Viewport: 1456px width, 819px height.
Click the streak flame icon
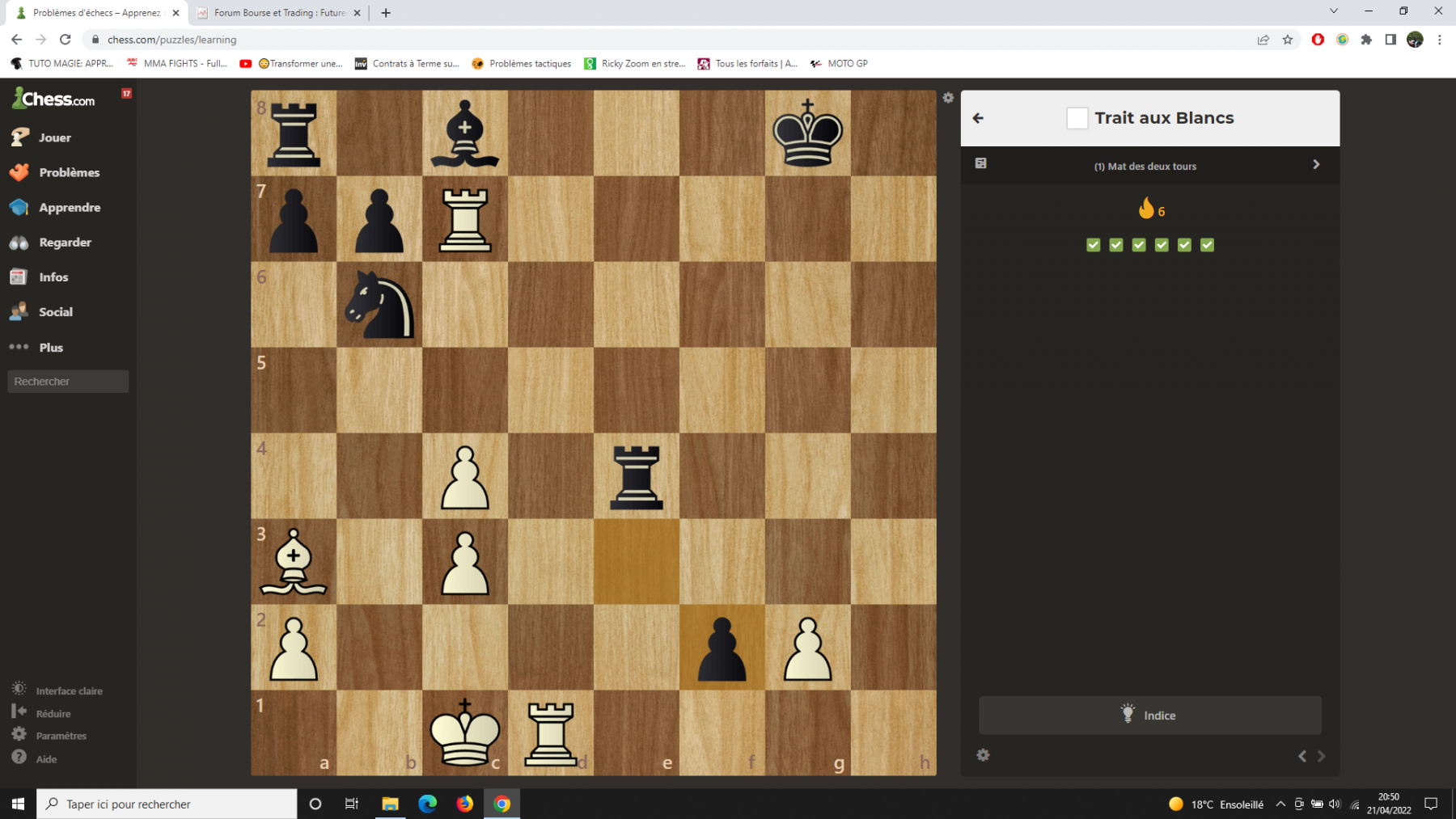[x=1145, y=209]
